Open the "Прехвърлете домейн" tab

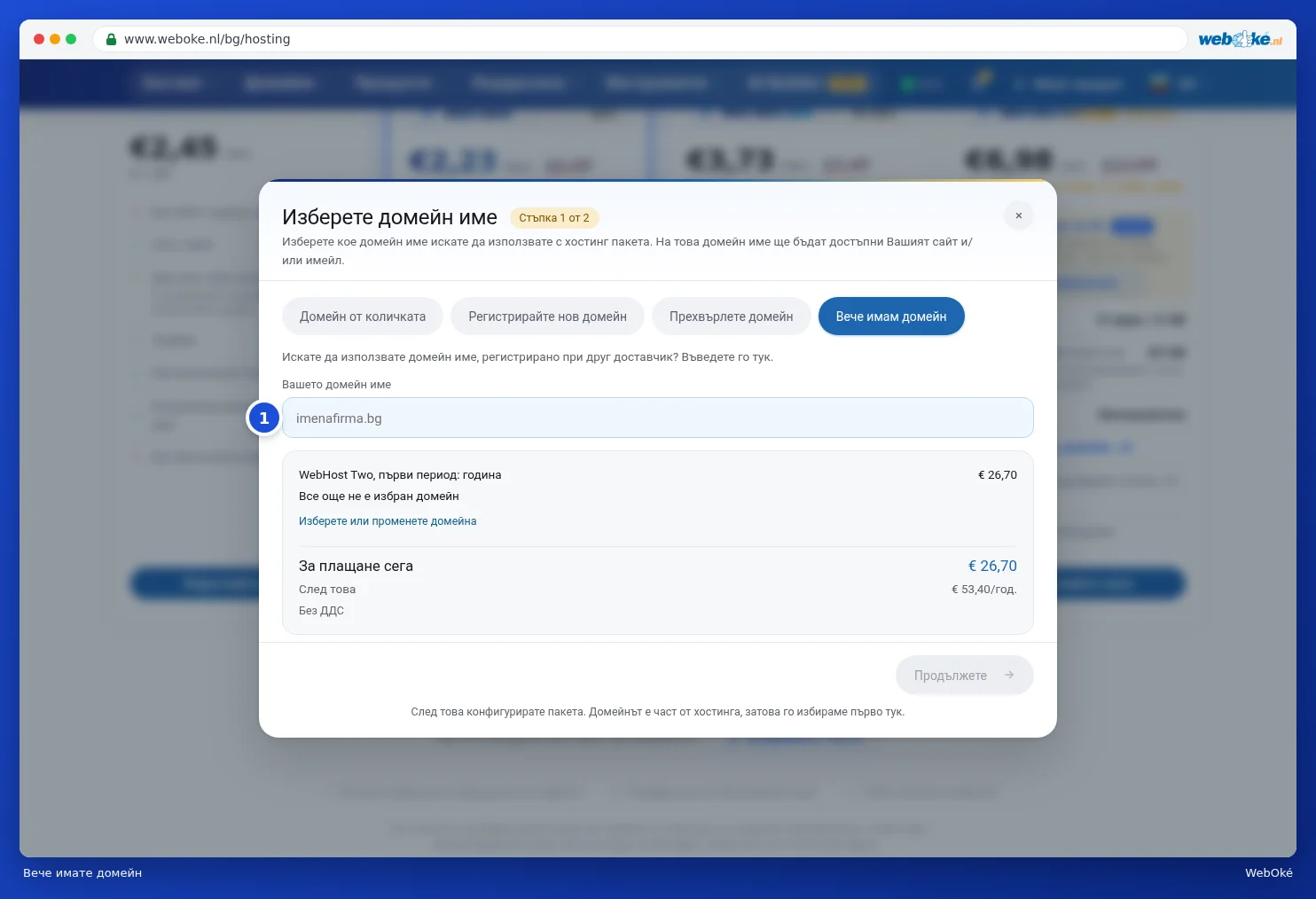point(732,317)
